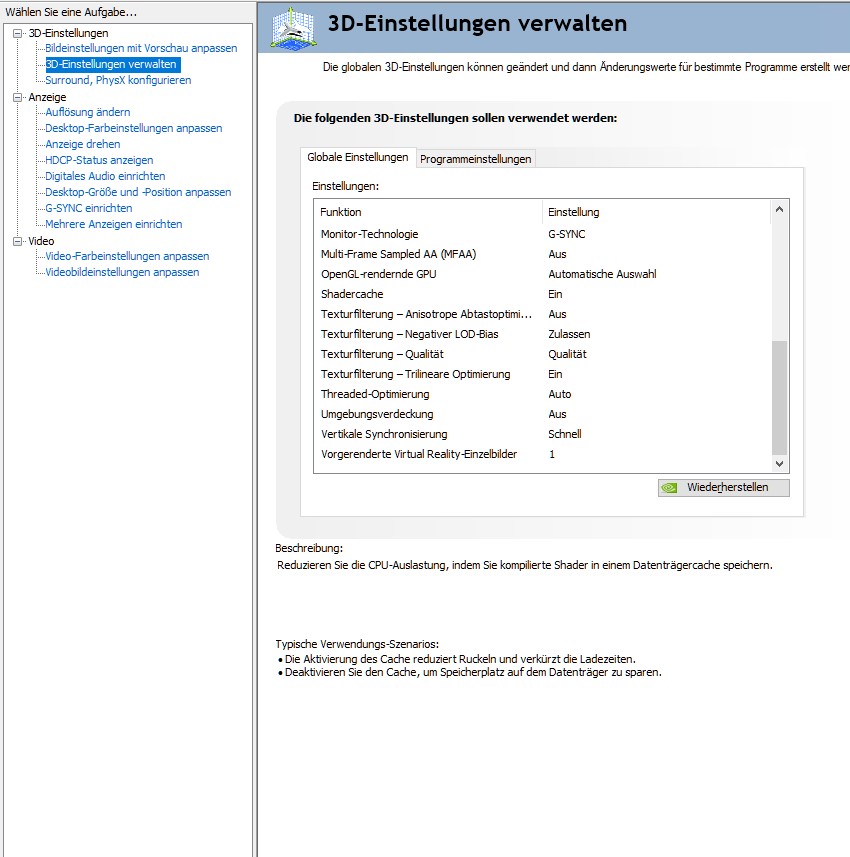Select the OpenGL-rendernde GPU row
Image resolution: width=850 pixels, height=857 pixels.
pyautogui.click(x=543, y=274)
